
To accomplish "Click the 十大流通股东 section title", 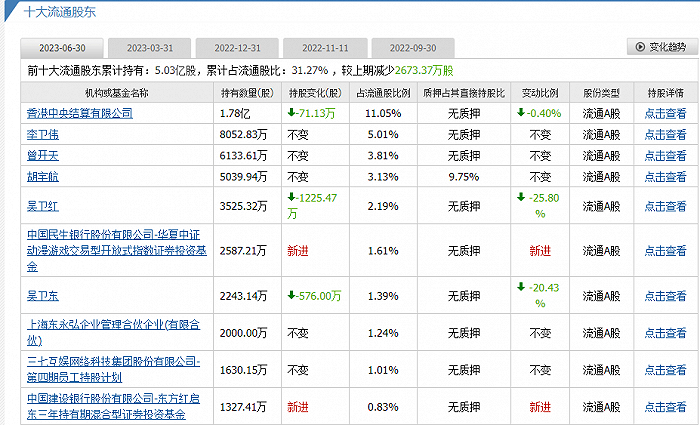I will point(60,12).
